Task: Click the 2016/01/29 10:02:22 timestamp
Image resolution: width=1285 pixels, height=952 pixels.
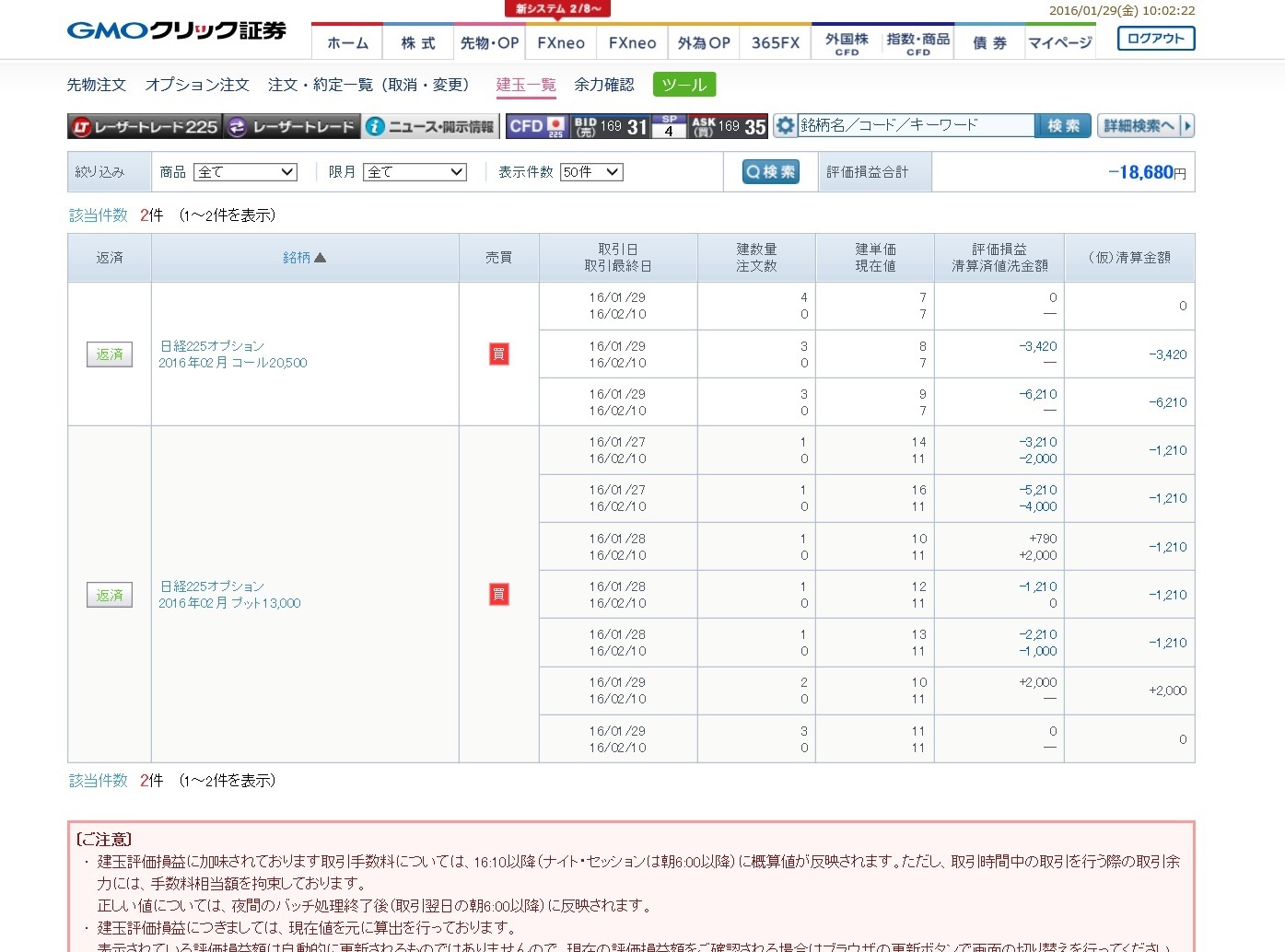Action: point(1122,11)
